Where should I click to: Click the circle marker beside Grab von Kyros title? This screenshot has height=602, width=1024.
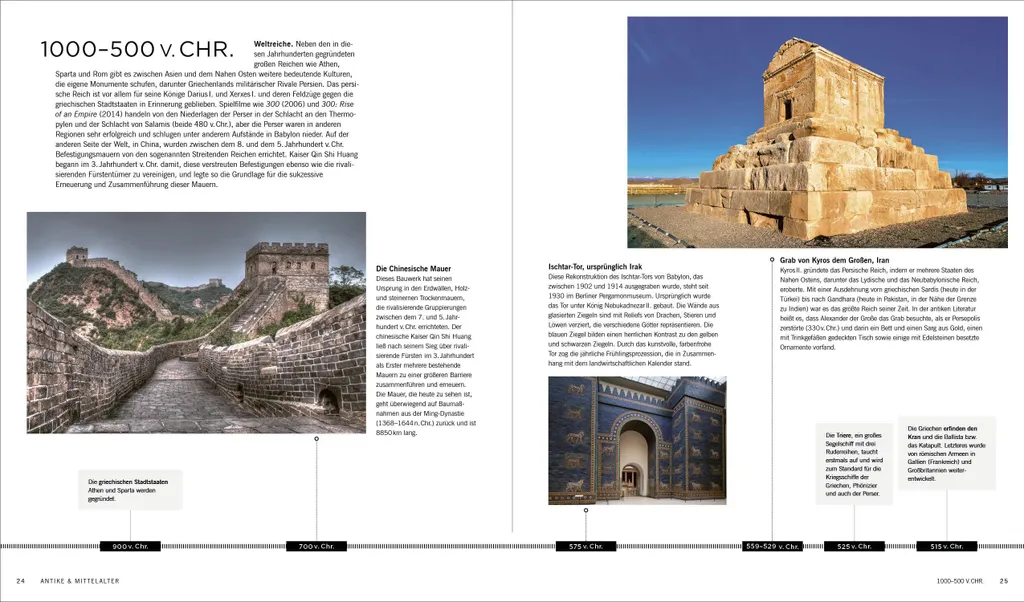[x=773, y=260]
